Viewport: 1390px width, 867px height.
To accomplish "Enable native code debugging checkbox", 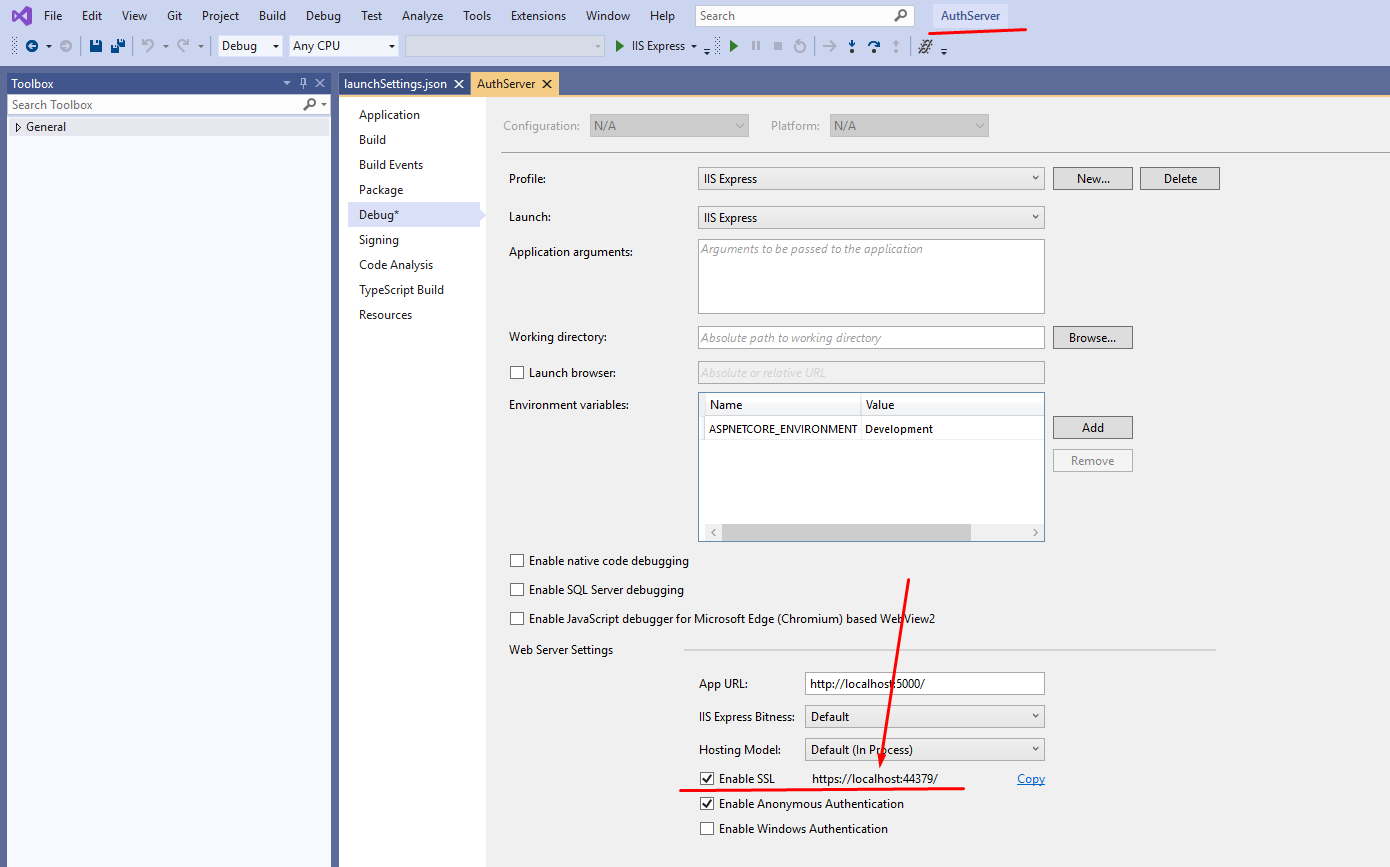I will tap(517, 561).
